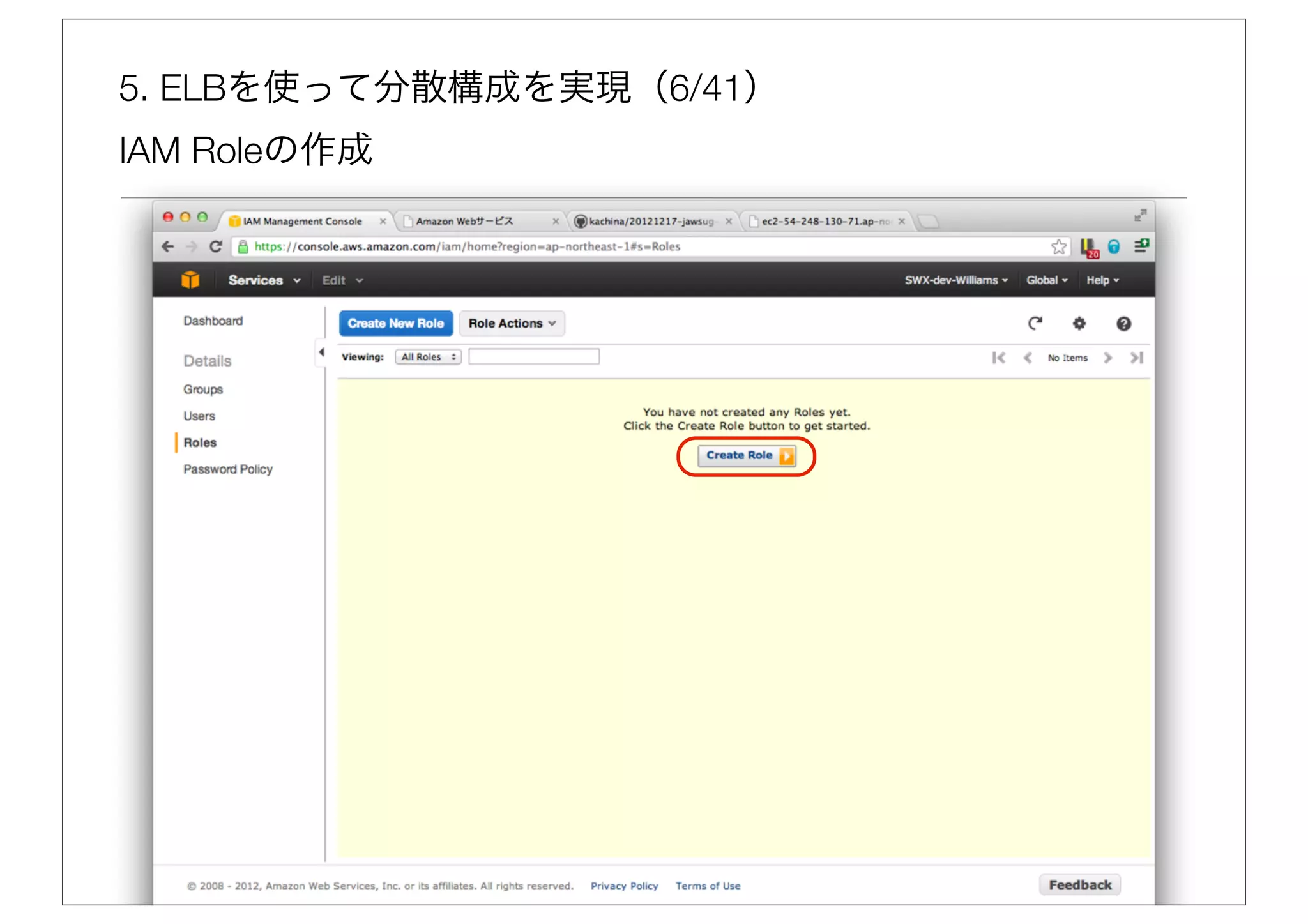This screenshot has width=1308, height=924.
Task: Go to next page of roles
Action: tap(1107, 358)
